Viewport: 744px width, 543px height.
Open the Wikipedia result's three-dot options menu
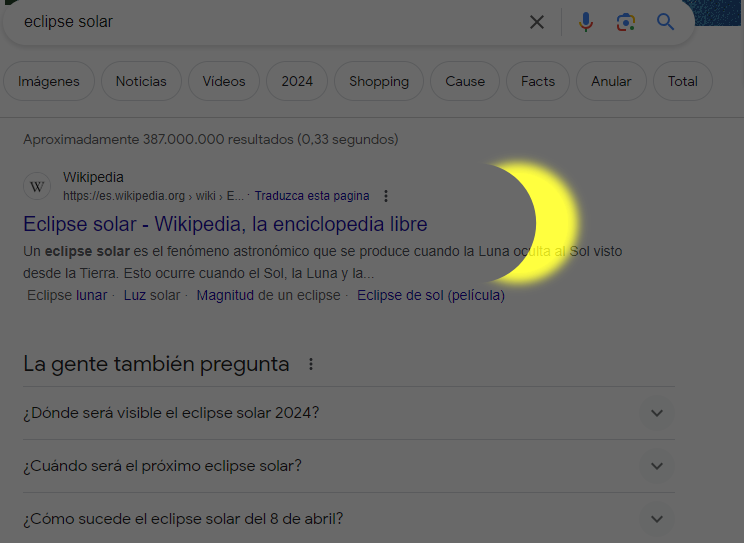click(x=386, y=196)
